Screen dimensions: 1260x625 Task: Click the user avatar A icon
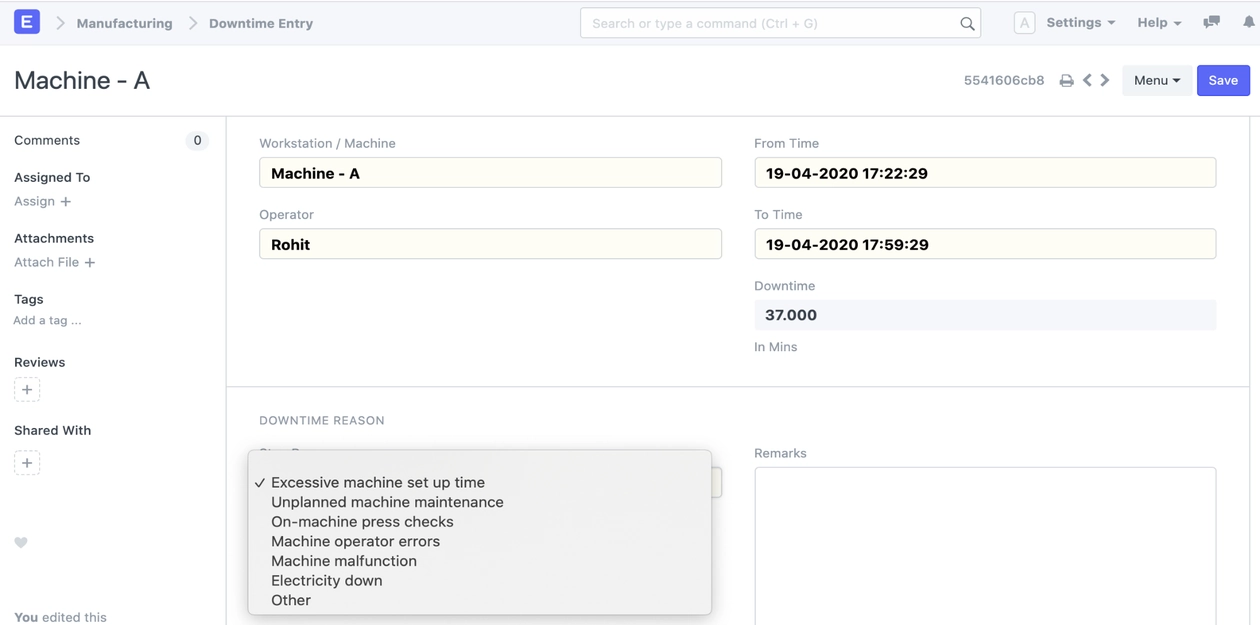click(x=1024, y=23)
